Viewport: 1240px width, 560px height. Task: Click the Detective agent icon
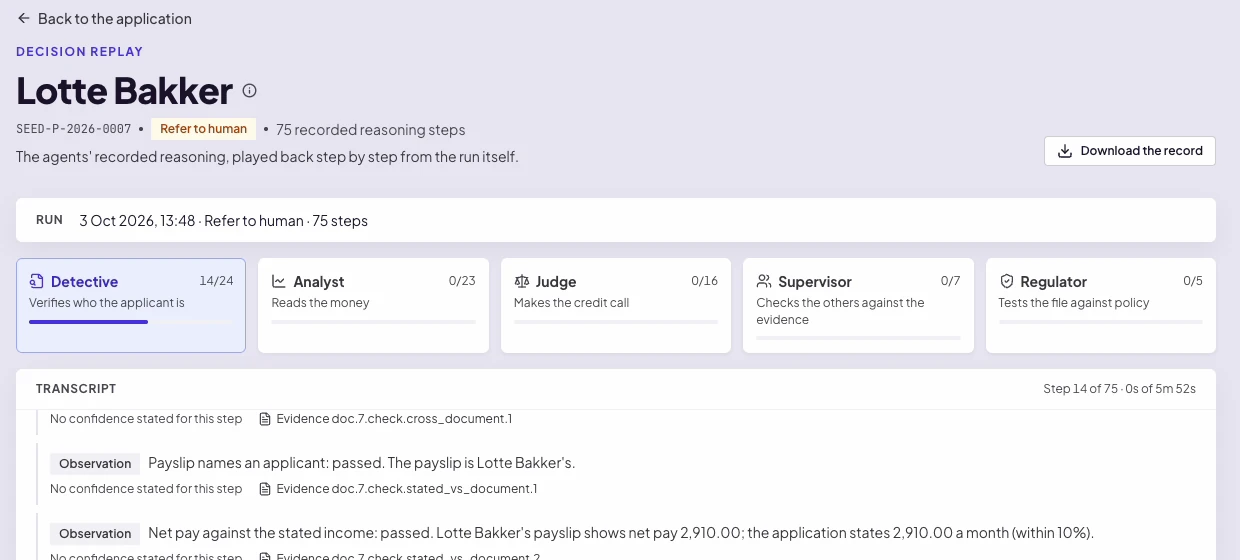pos(37,282)
